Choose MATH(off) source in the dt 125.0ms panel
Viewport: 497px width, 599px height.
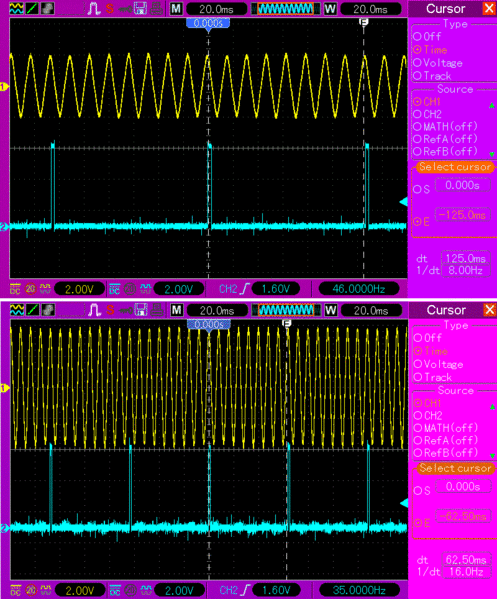tap(445, 126)
